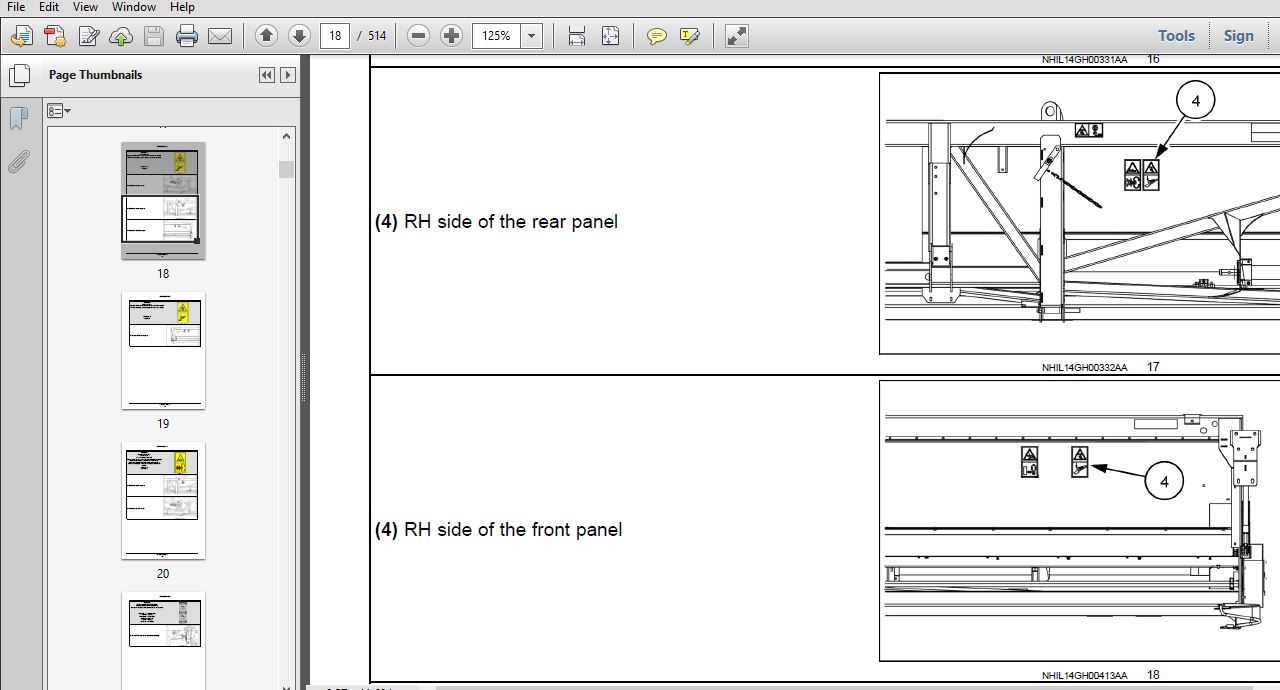Open the Tools pane
This screenshot has width=1280, height=690.
coord(1176,35)
